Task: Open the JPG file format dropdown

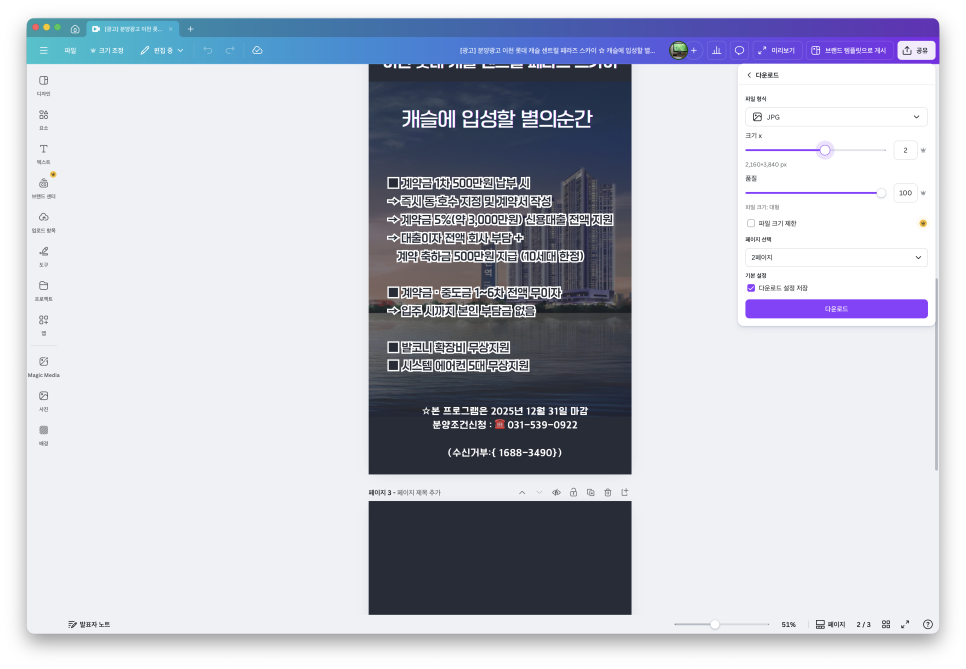Action: tap(836, 117)
